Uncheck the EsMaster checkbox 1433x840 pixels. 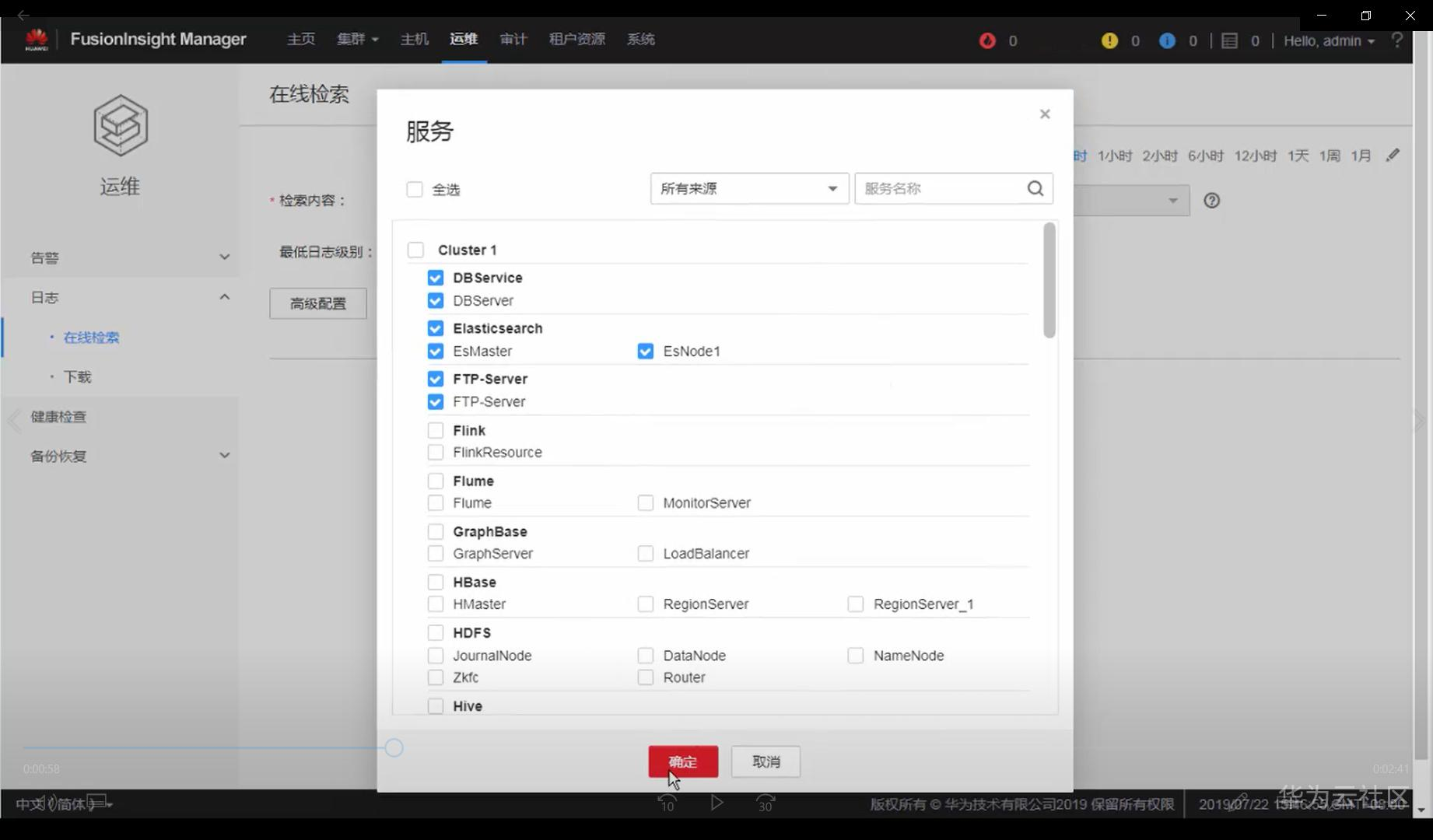coord(436,351)
